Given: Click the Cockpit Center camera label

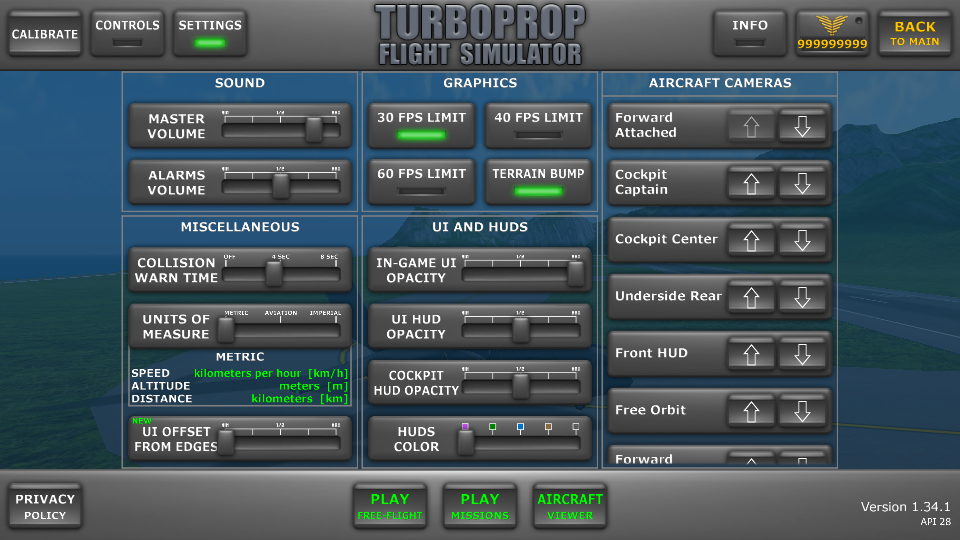Looking at the screenshot, I should (x=666, y=239).
